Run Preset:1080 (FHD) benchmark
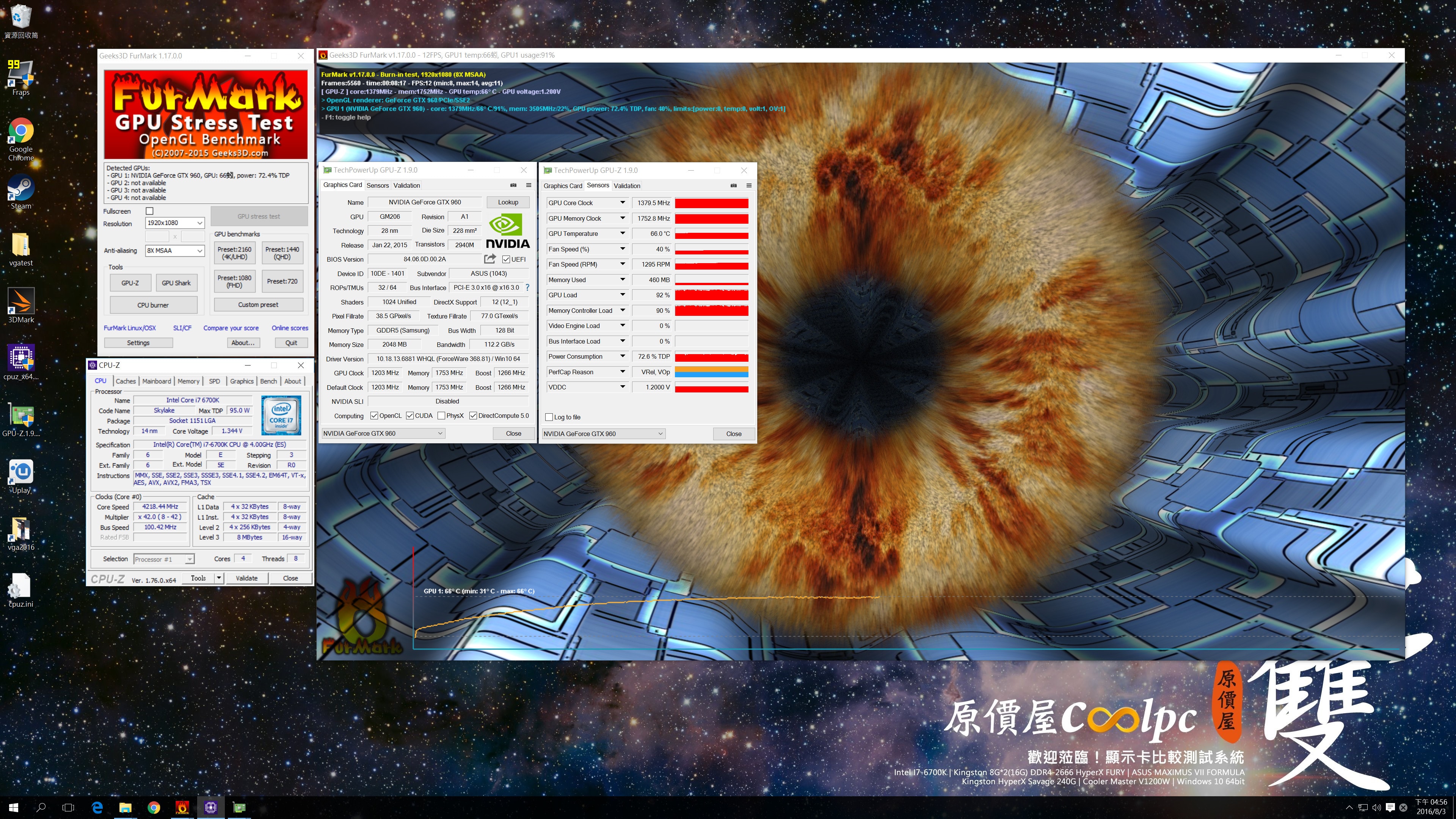This screenshot has height=819, width=1456. coord(235,281)
